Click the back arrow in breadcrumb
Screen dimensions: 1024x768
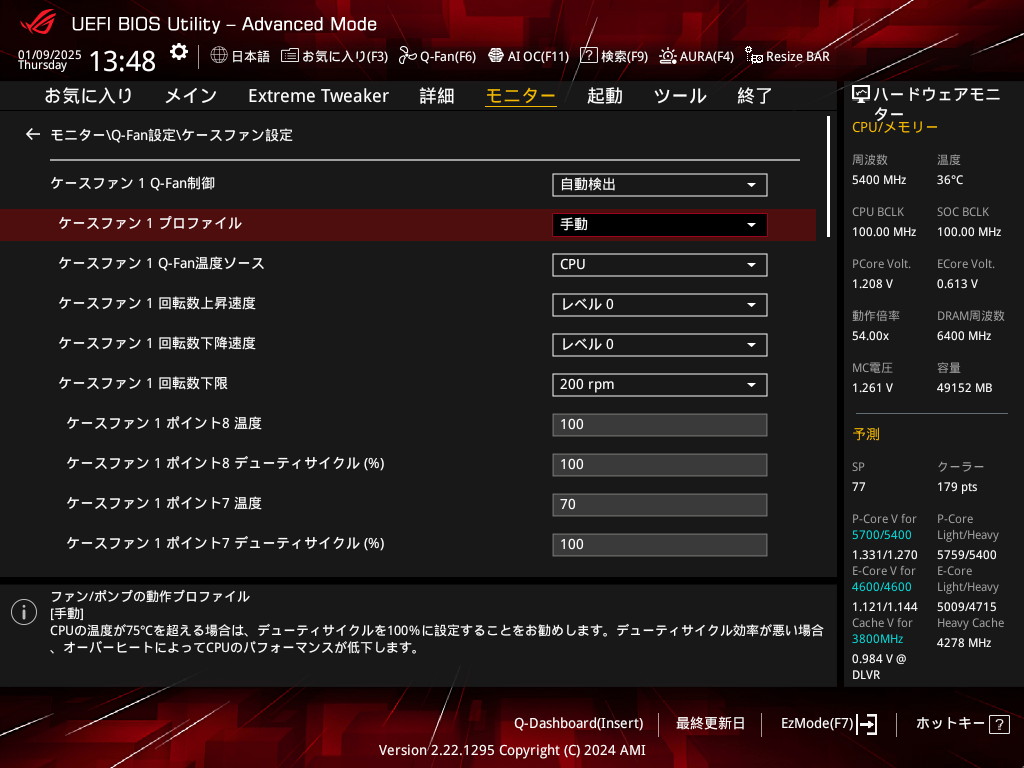point(33,134)
